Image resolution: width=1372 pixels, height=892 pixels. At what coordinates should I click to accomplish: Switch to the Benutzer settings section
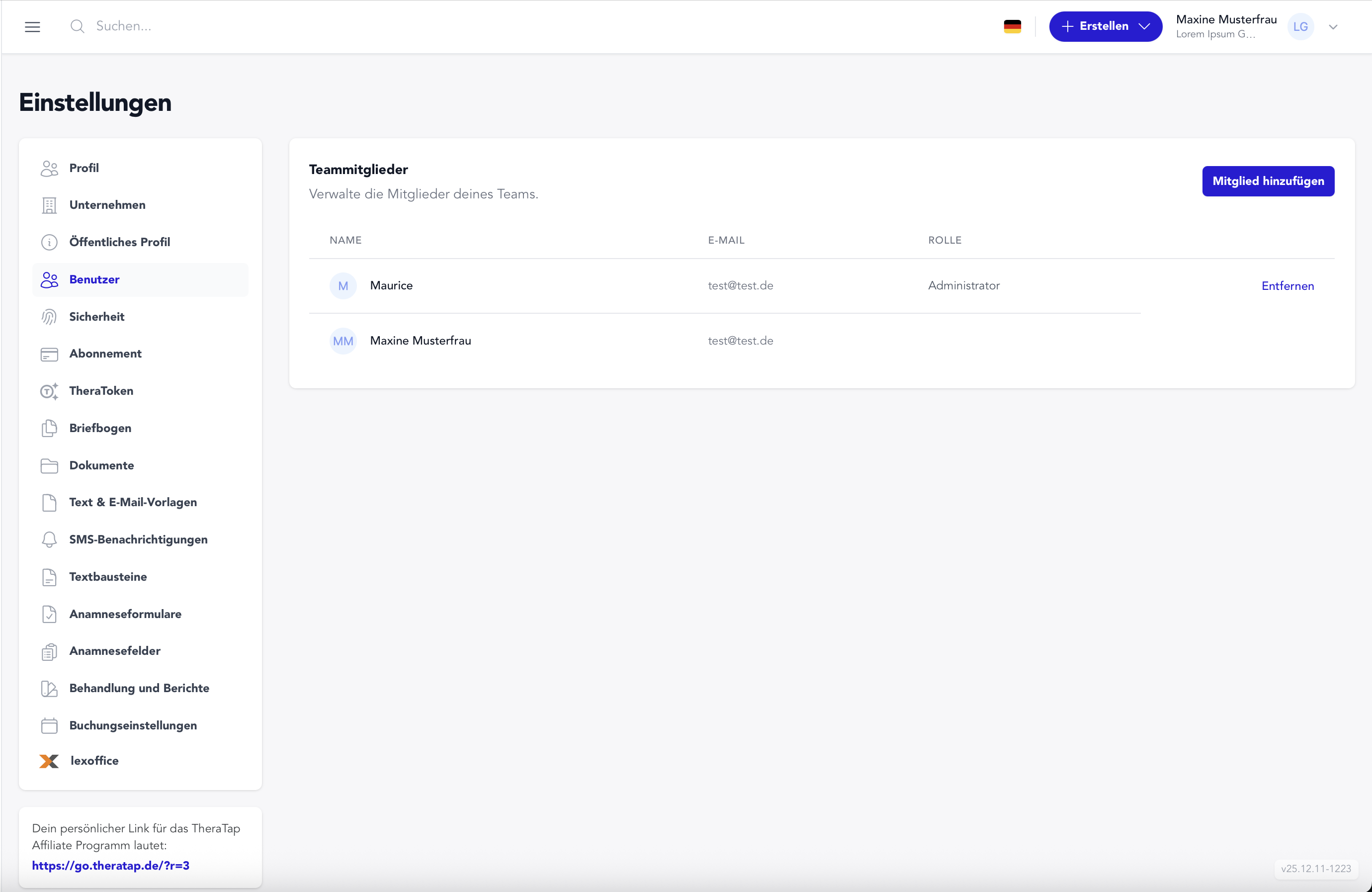[x=94, y=279]
